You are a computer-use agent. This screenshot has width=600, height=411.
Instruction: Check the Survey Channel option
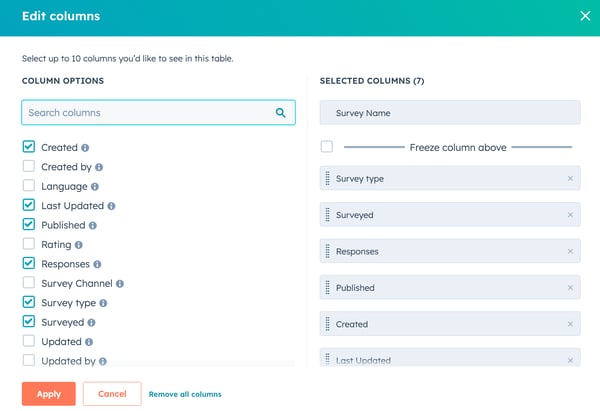click(x=29, y=284)
